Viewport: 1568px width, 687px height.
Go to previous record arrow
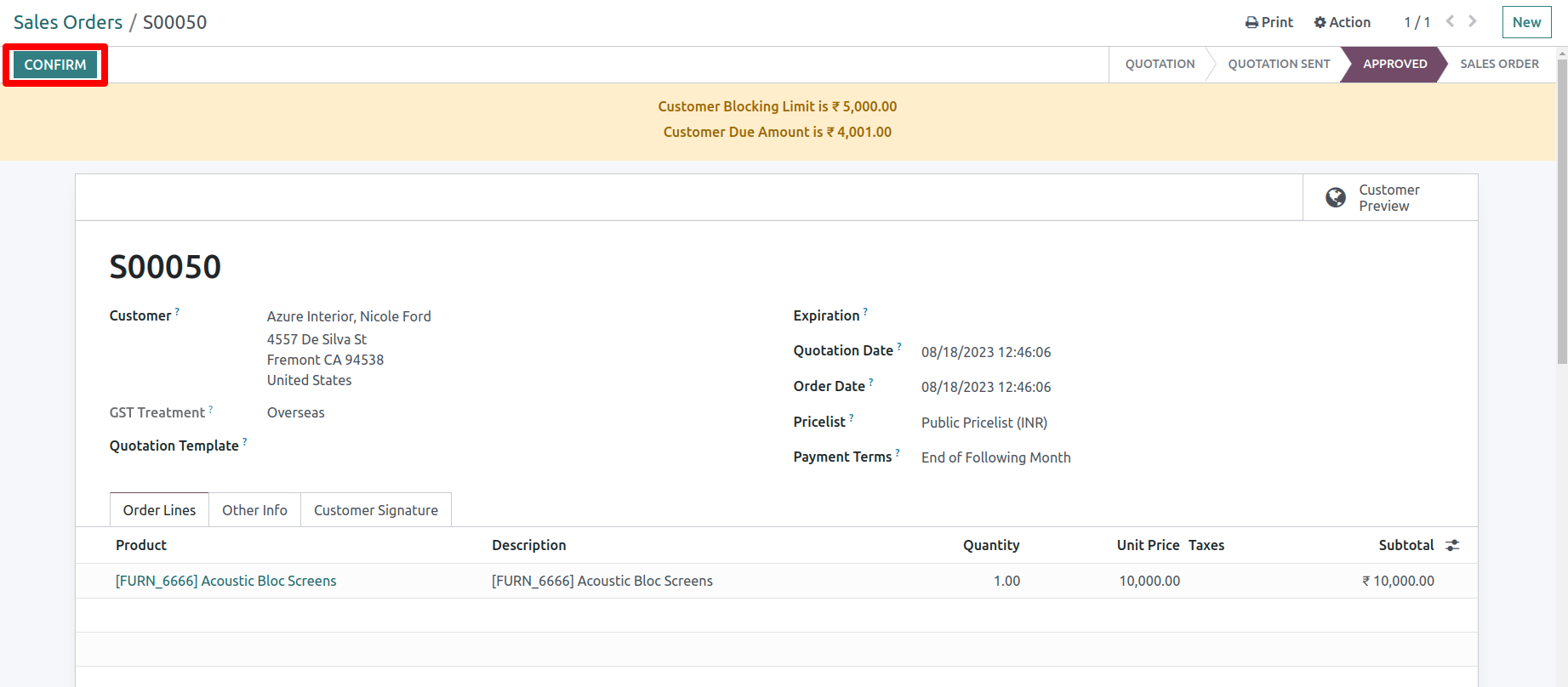[1450, 21]
